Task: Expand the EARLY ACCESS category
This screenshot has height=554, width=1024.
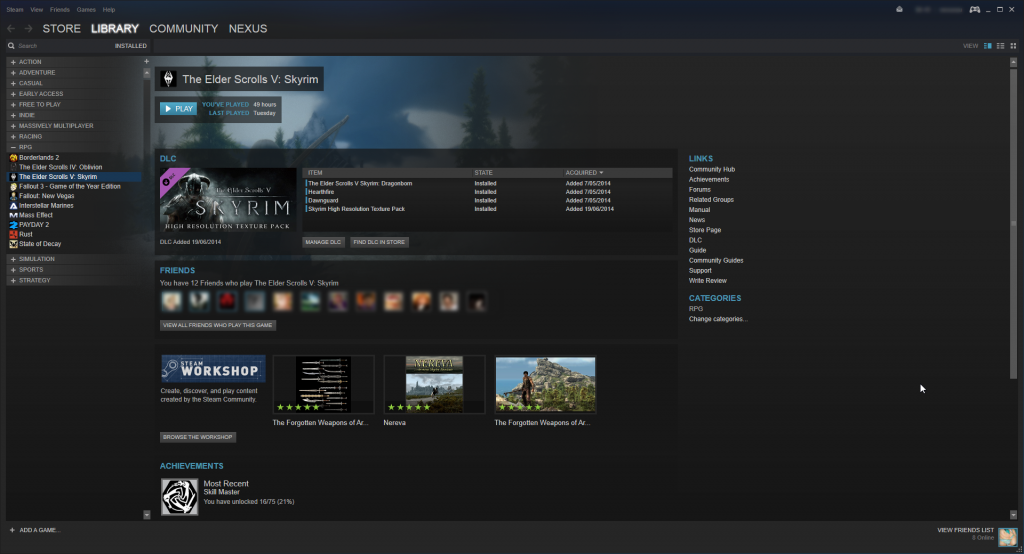Action: tap(13, 94)
